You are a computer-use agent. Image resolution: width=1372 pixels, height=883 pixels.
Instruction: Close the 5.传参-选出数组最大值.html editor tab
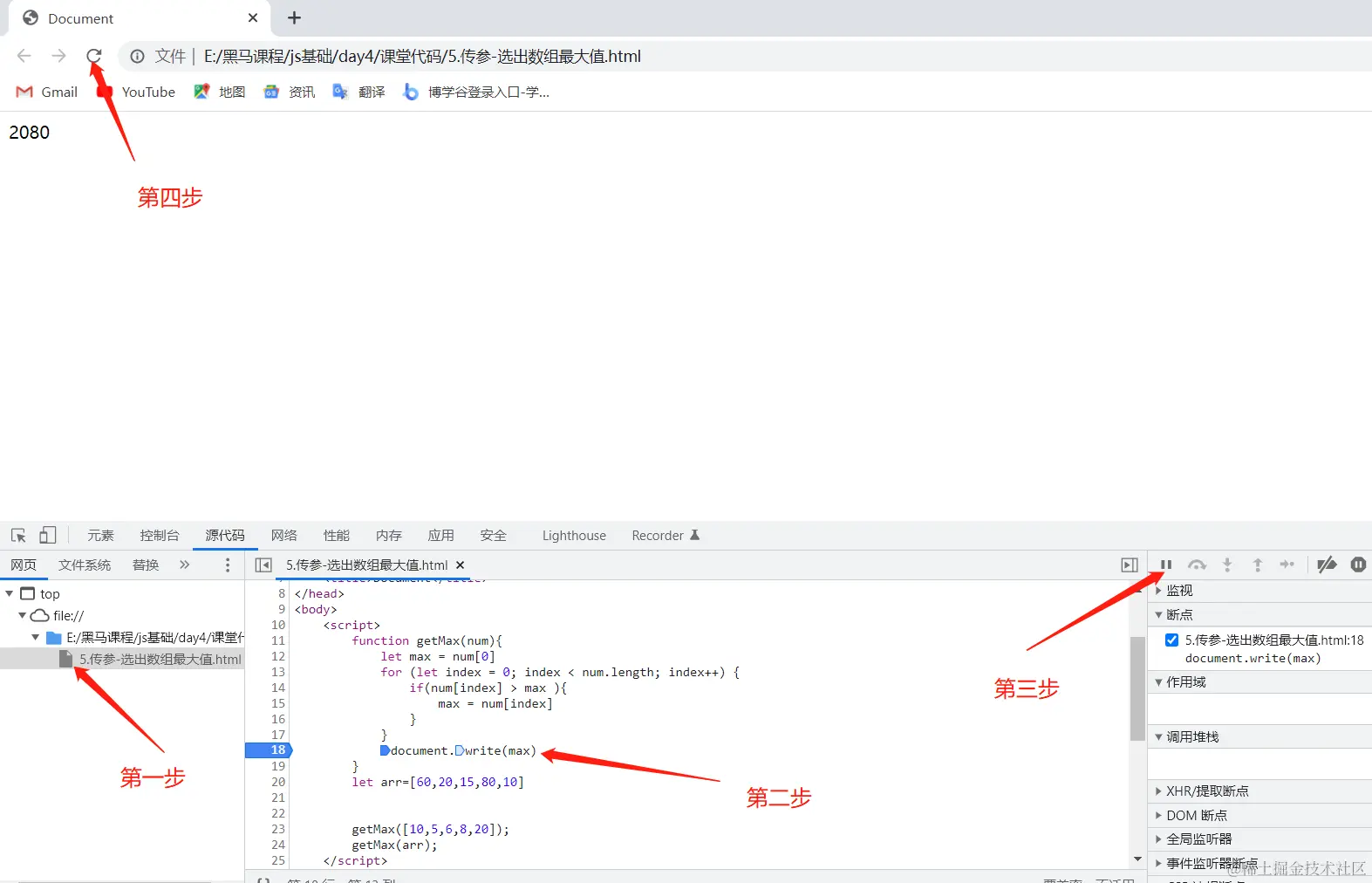[x=461, y=565]
